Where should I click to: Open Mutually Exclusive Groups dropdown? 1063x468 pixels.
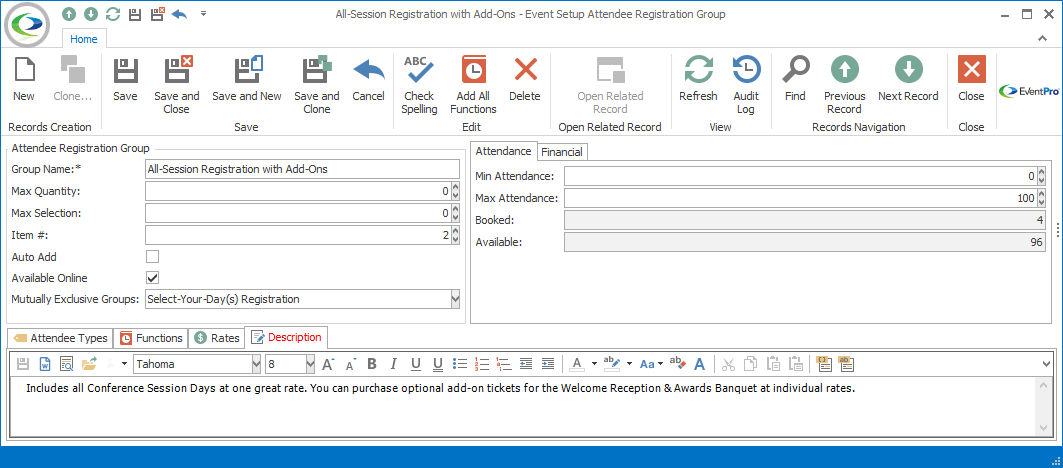(x=455, y=299)
